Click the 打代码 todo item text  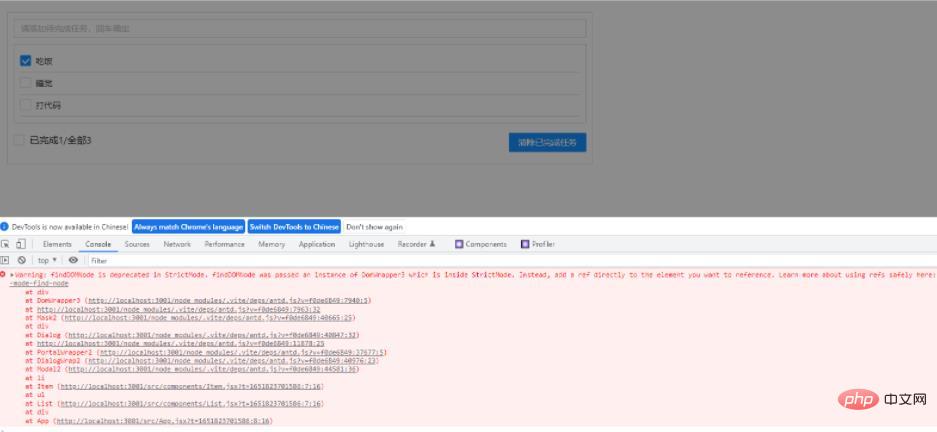tap(48, 105)
